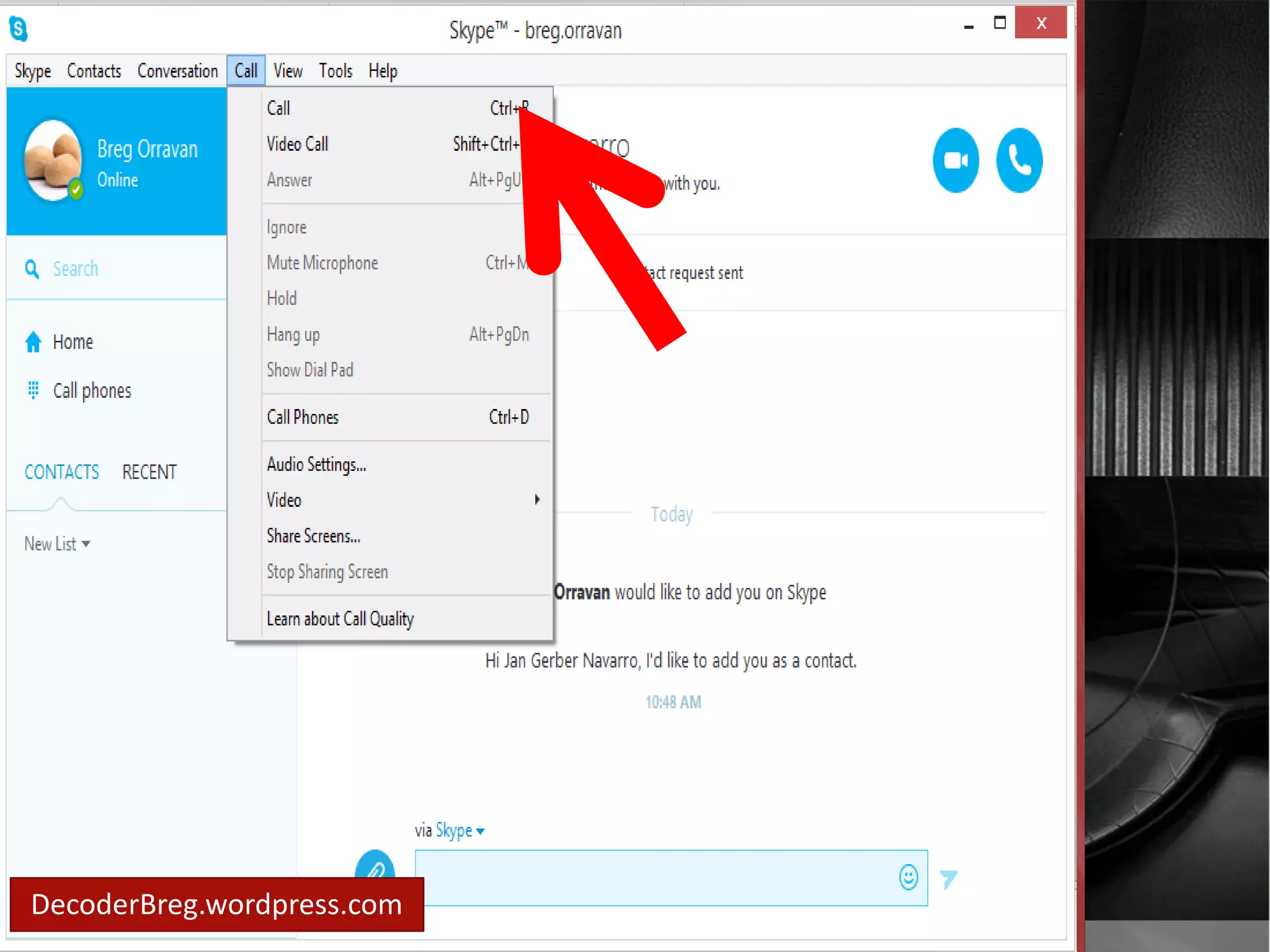Screen dimensions: 1270x952
Task: Click the send message arrow icon
Action: 948,879
